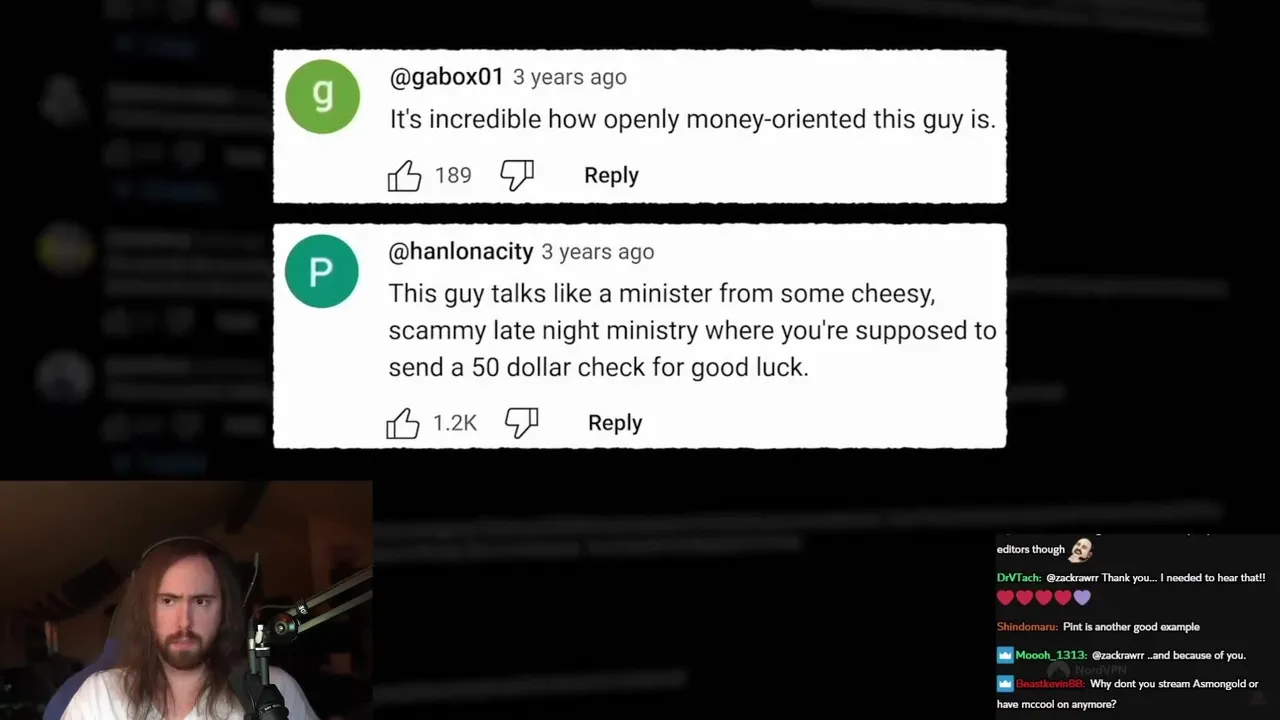Image resolution: width=1280 pixels, height=720 pixels.
Task: Dislike the @gabox01 comment
Action: (x=517, y=176)
